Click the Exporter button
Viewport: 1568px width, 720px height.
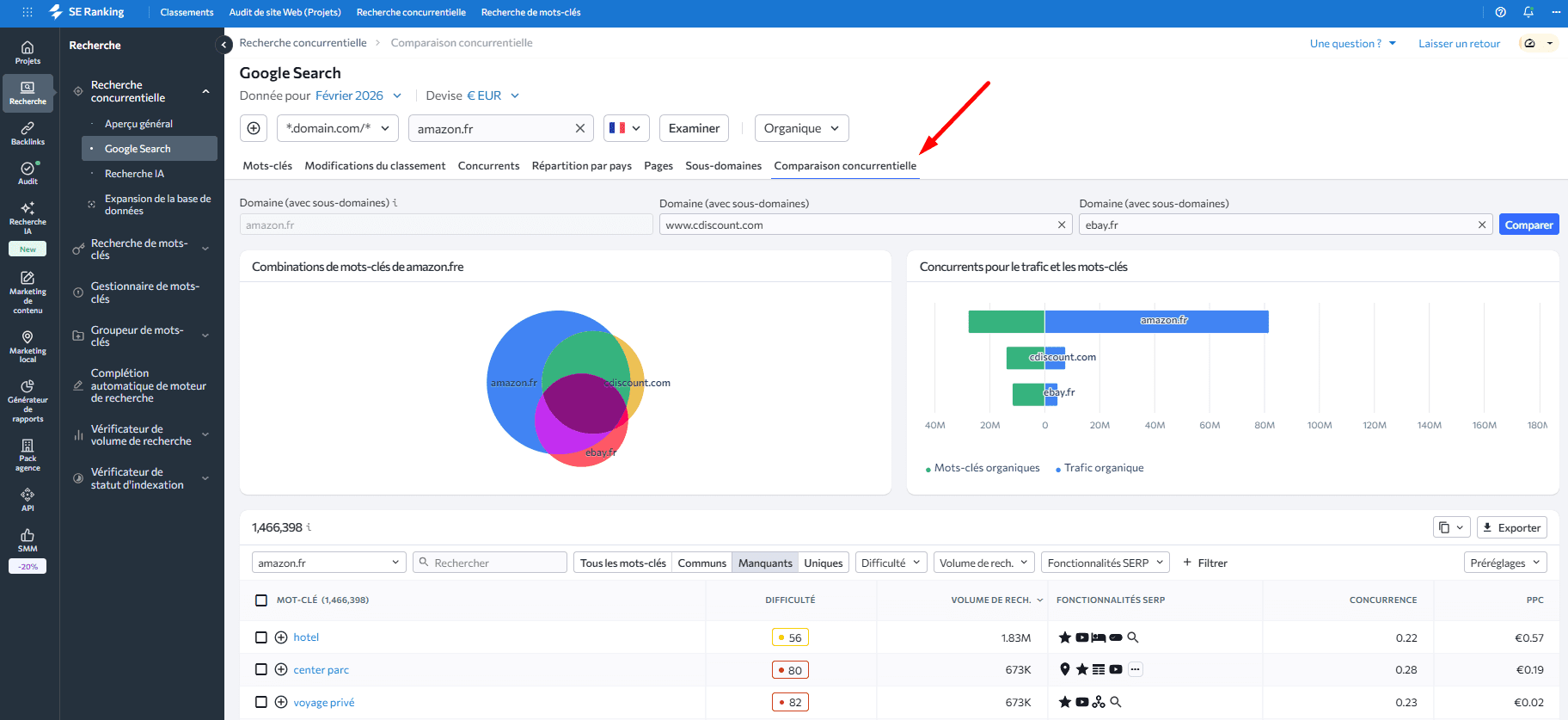(x=1511, y=527)
